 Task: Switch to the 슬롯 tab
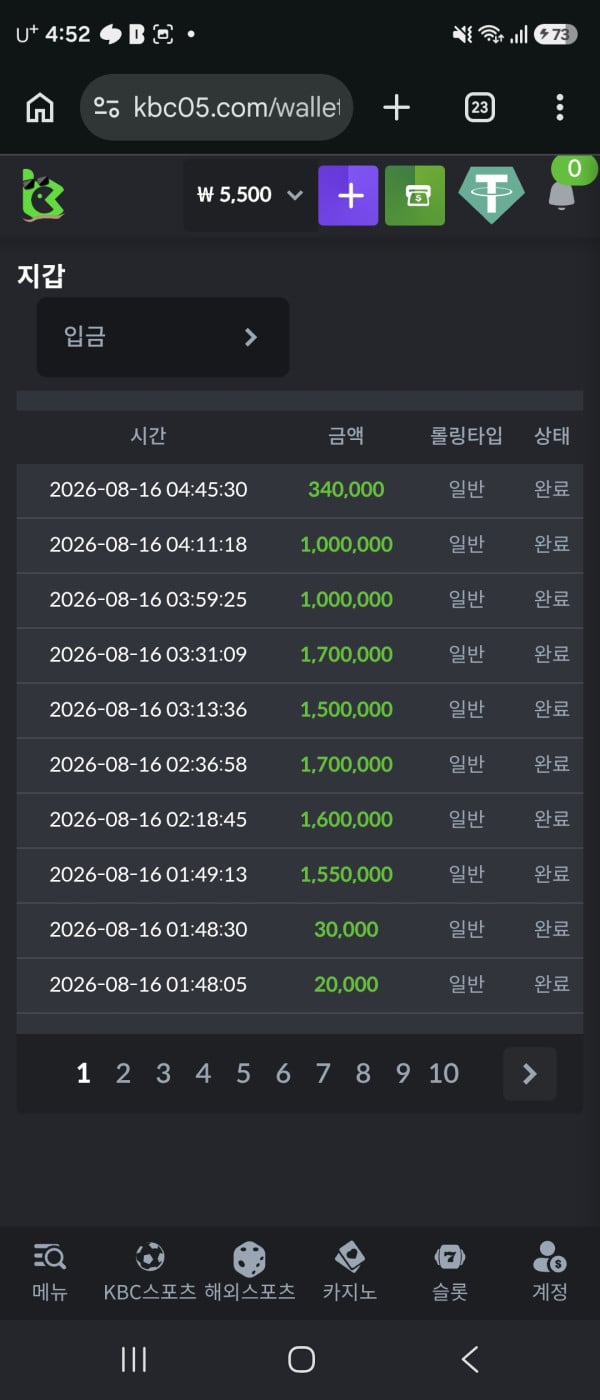click(x=450, y=1270)
